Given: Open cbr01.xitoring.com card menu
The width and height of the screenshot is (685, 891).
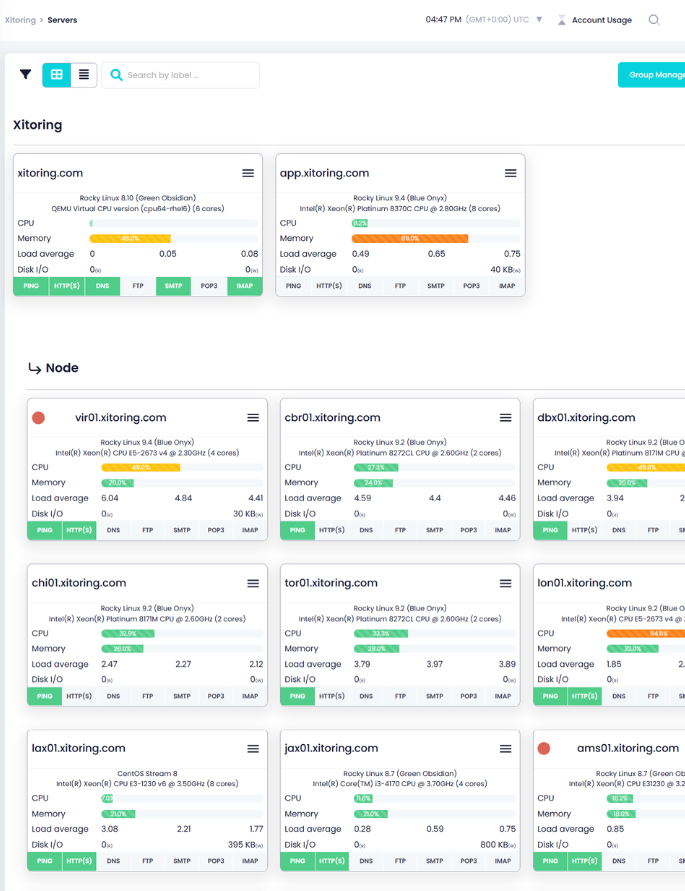Looking at the screenshot, I should (505, 418).
